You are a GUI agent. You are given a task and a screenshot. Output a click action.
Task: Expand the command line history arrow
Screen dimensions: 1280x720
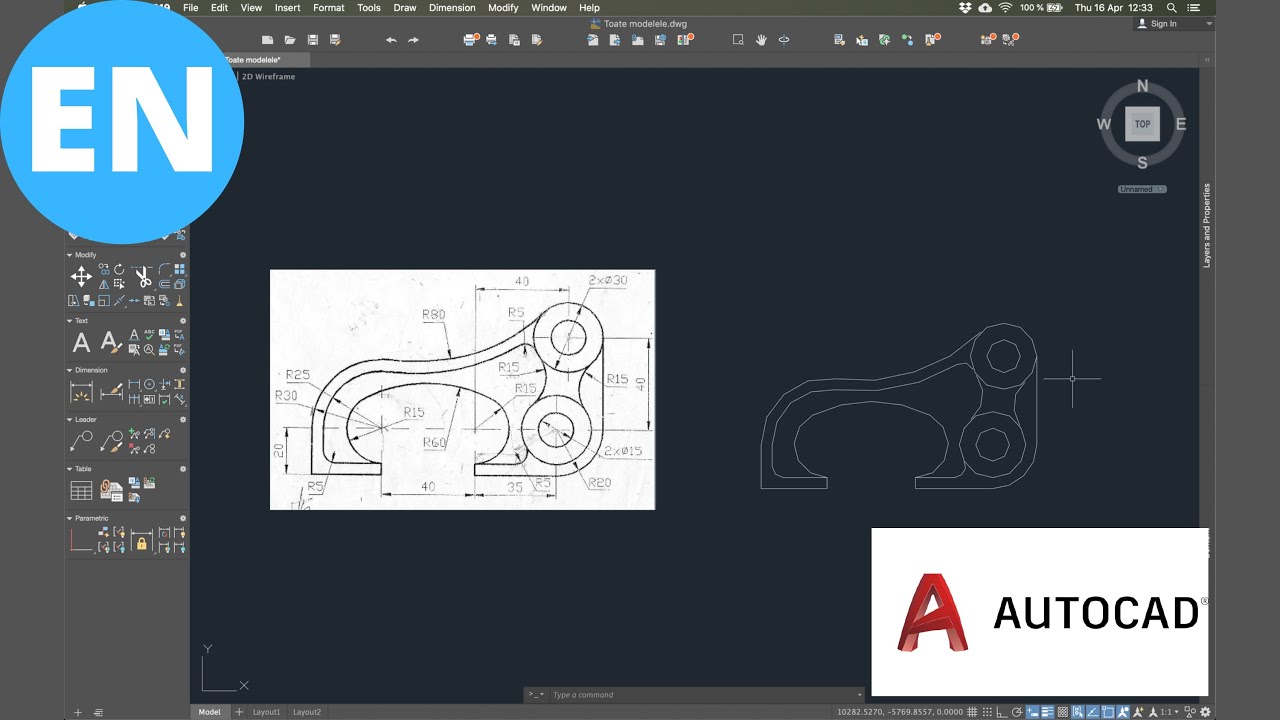coord(859,695)
